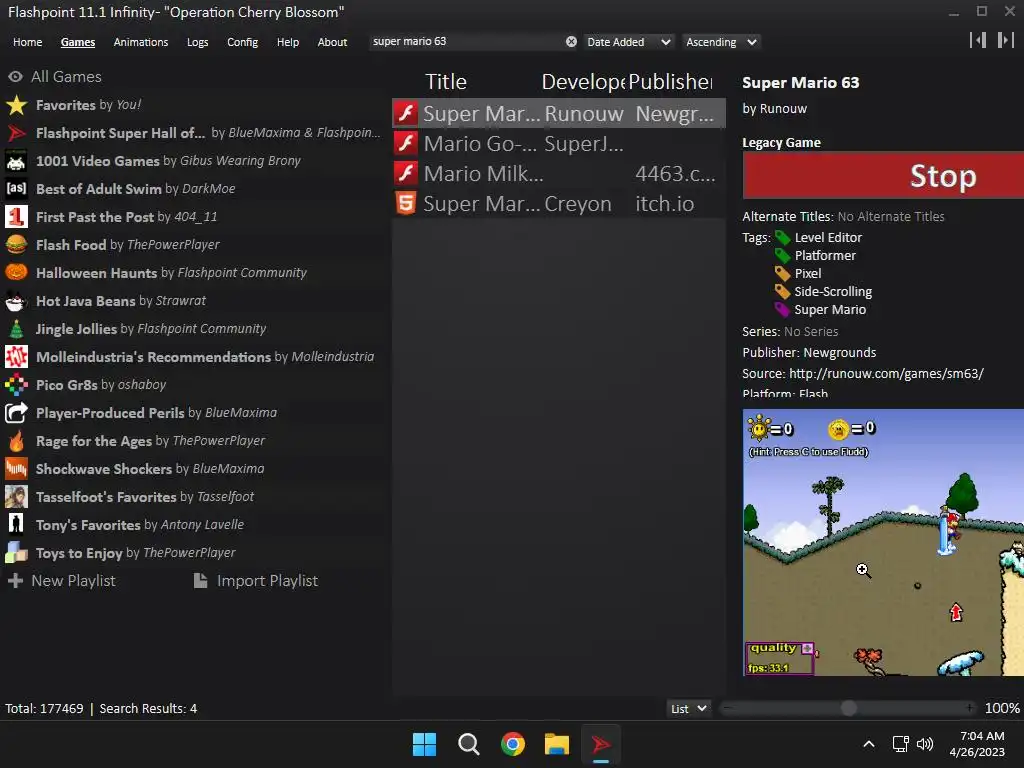The width and height of the screenshot is (1024, 768).
Task: Create a New Playlist
Action: click(61, 581)
